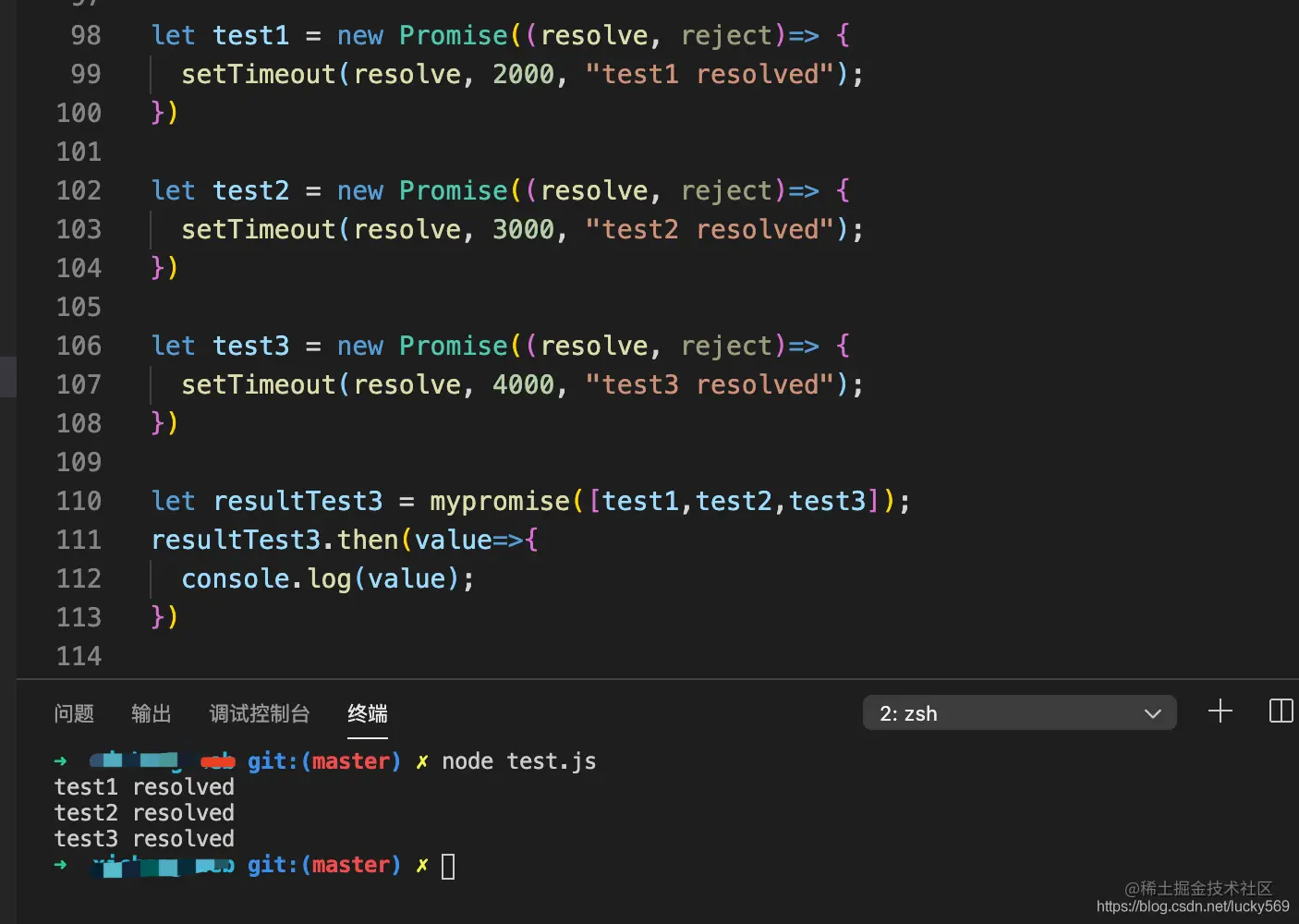The image size is (1299, 924).
Task: Select the 终端 (Terminal) tab
Action: point(368,713)
